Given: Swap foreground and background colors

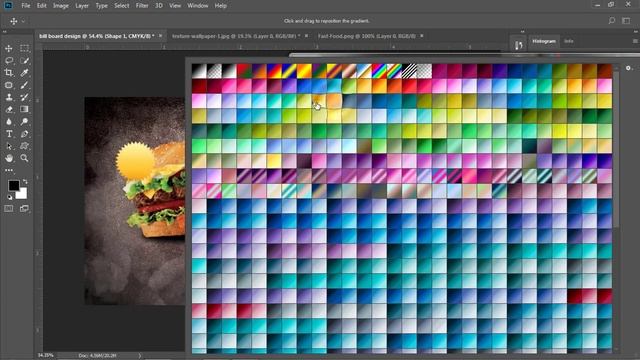Looking at the screenshot, I should coord(25,181).
